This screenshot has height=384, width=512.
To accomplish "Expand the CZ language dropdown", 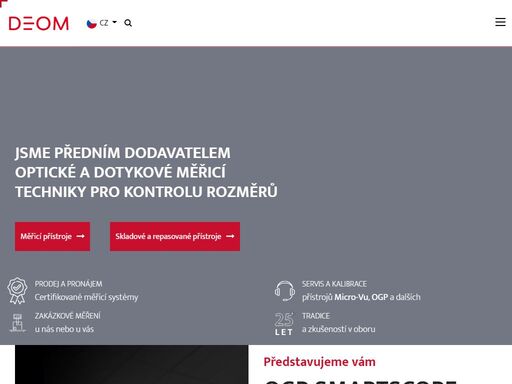I will click(108, 23).
